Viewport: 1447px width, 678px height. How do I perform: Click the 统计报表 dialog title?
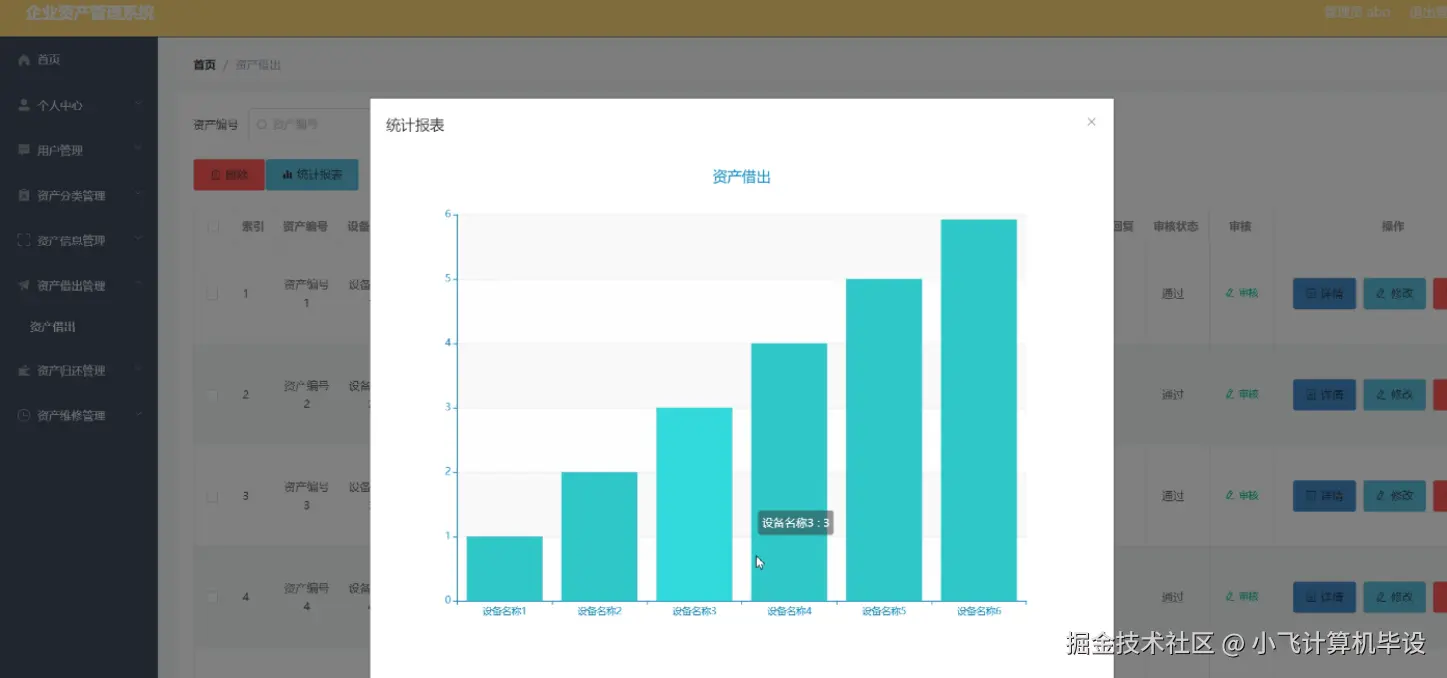pyautogui.click(x=415, y=125)
